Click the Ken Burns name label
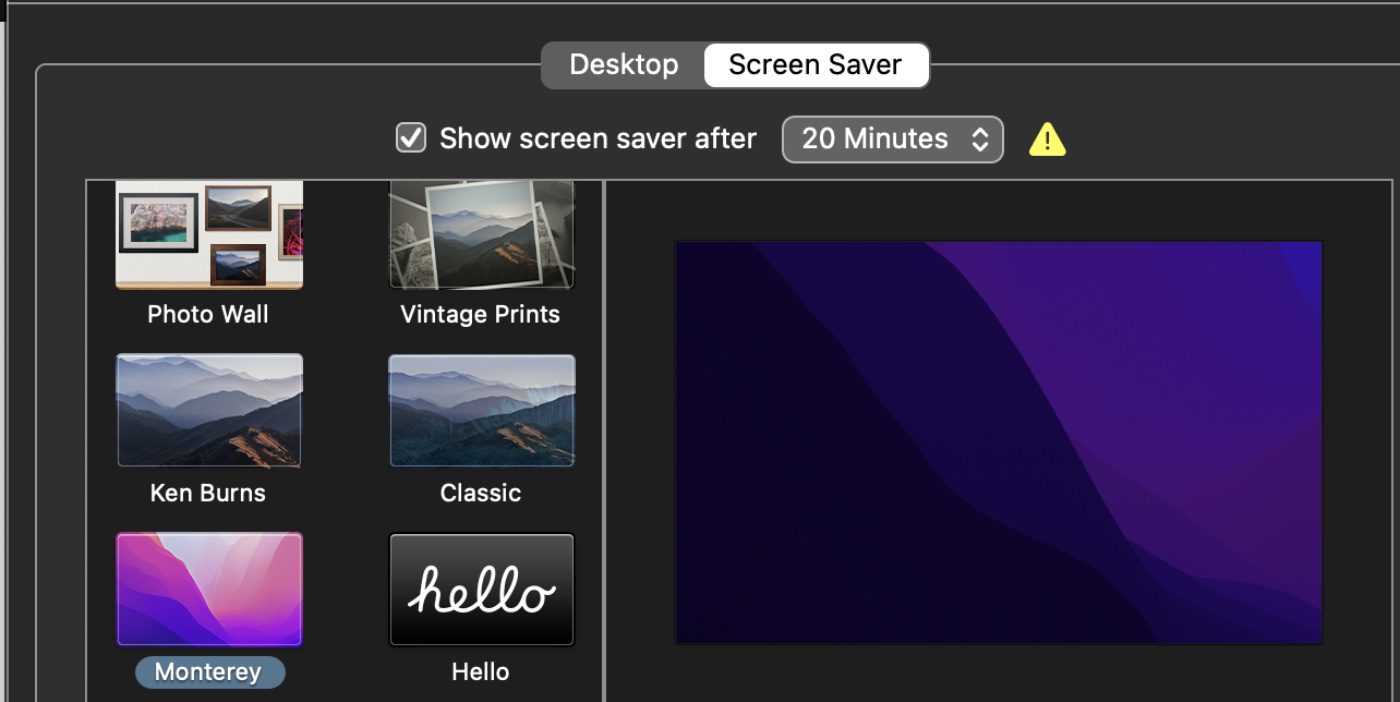This screenshot has width=1400, height=702. coord(208,493)
